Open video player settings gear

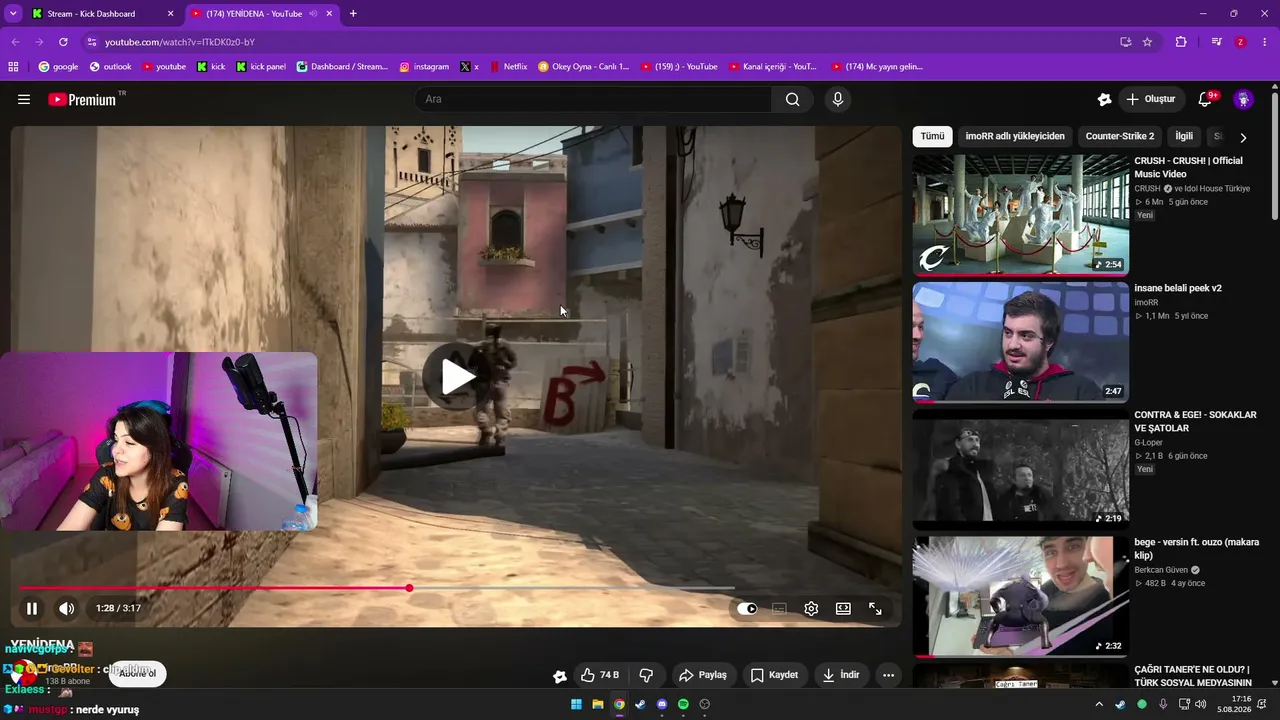pyautogui.click(x=811, y=608)
